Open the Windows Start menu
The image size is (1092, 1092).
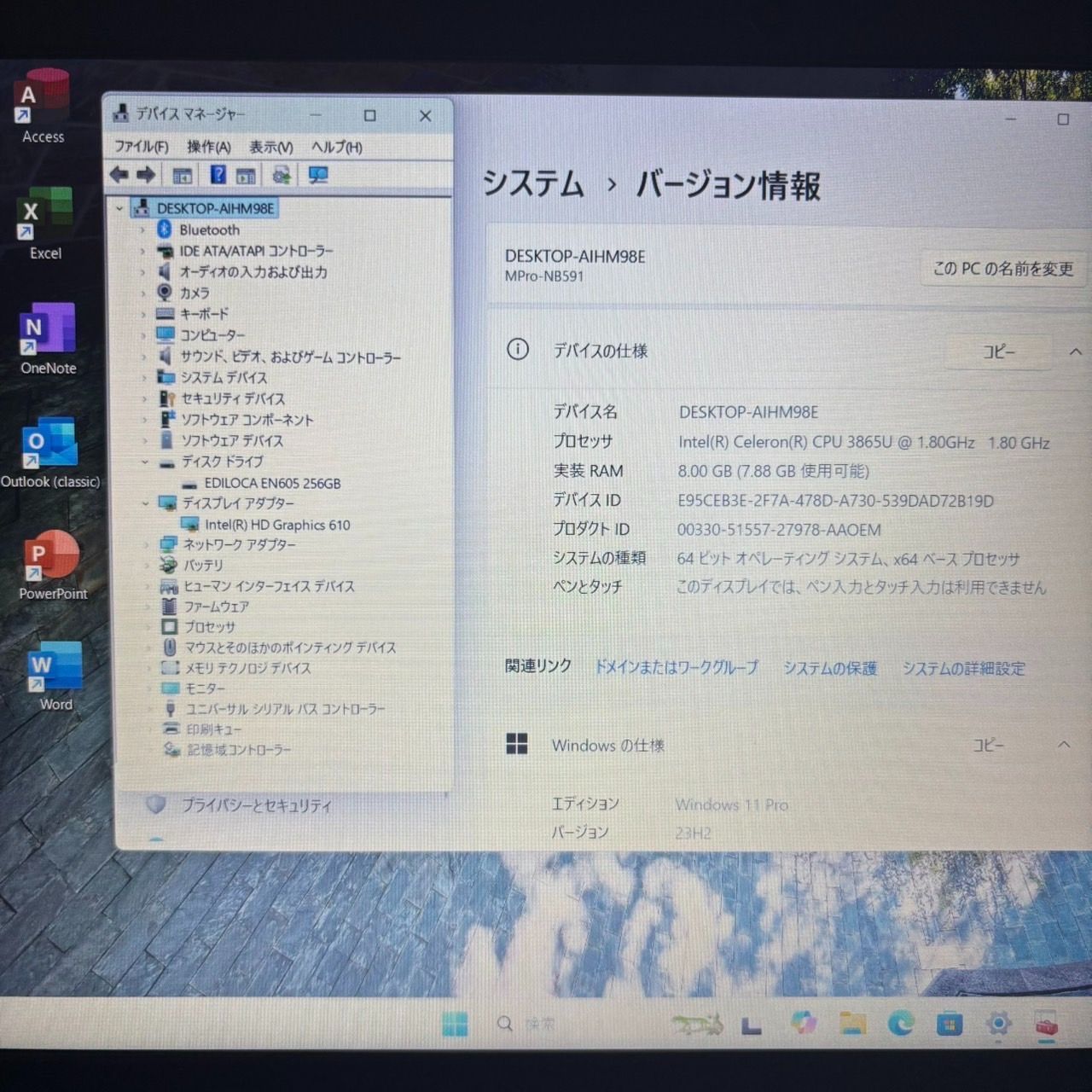coord(455,1024)
